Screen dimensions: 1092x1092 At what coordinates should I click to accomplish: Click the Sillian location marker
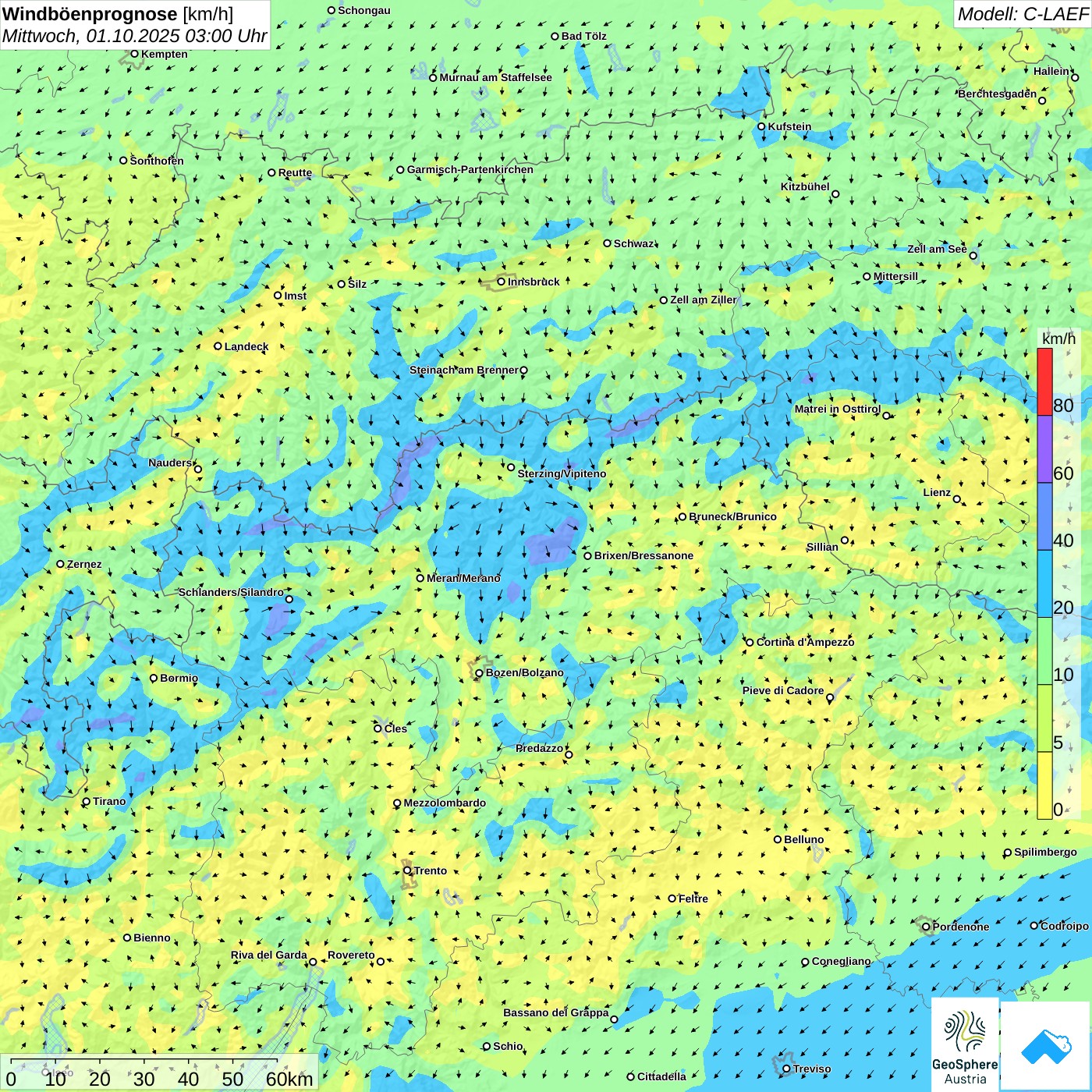coord(845,540)
